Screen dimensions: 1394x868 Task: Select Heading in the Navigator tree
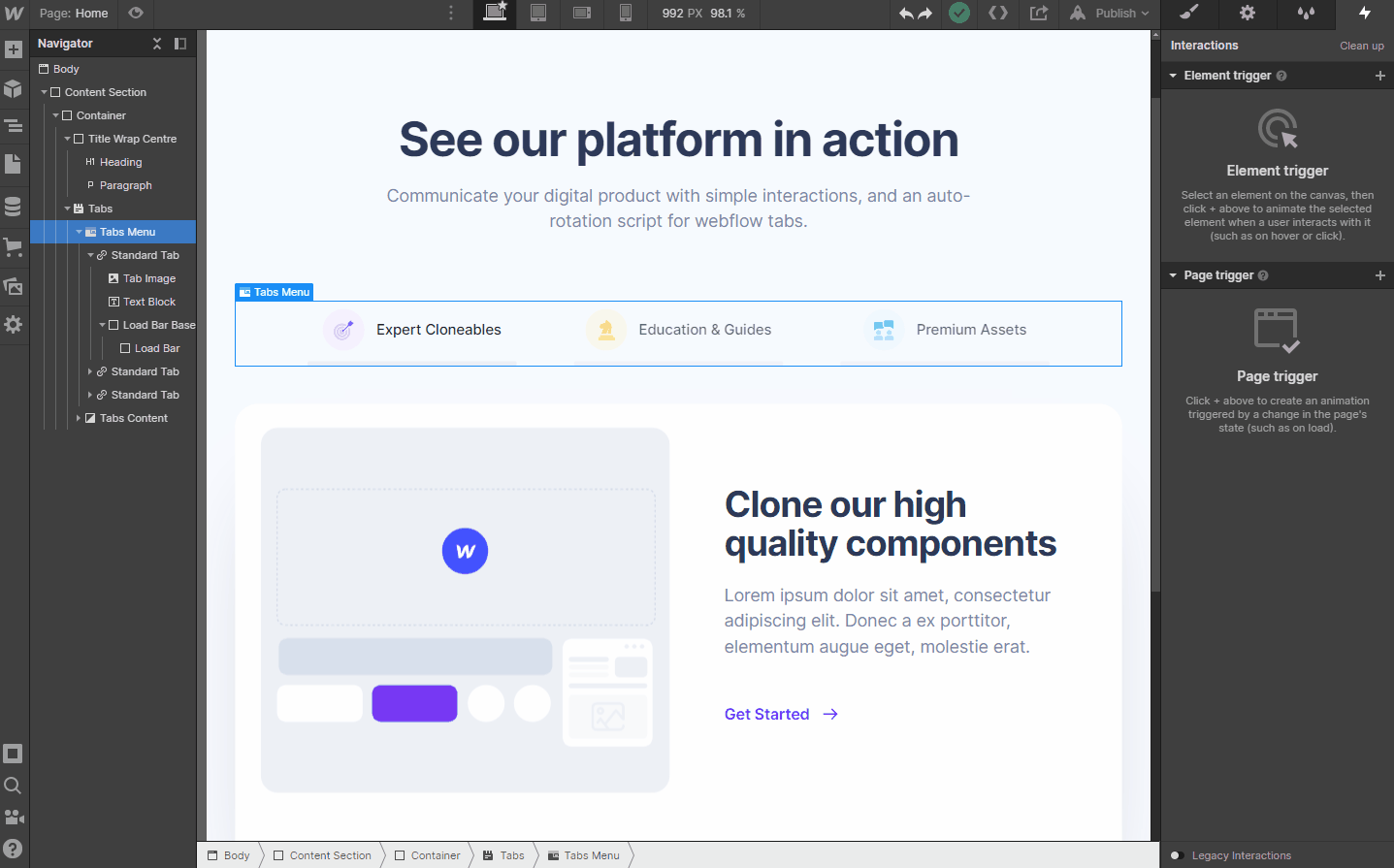120,162
